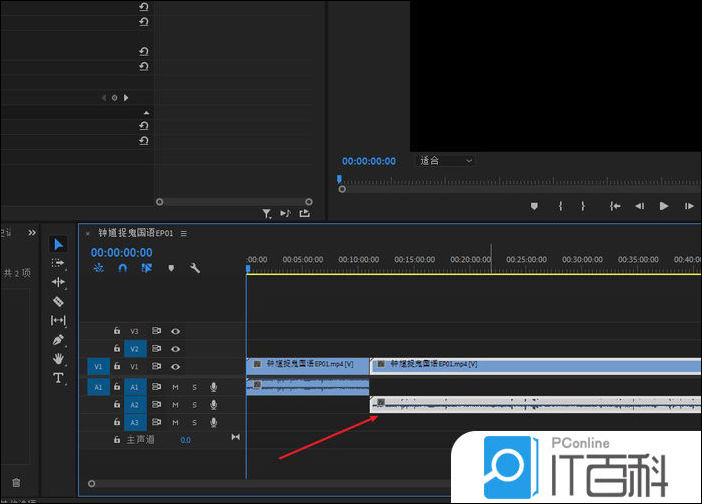Toggle lock on V3 track
The width and height of the screenshot is (702, 504).
point(117,331)
